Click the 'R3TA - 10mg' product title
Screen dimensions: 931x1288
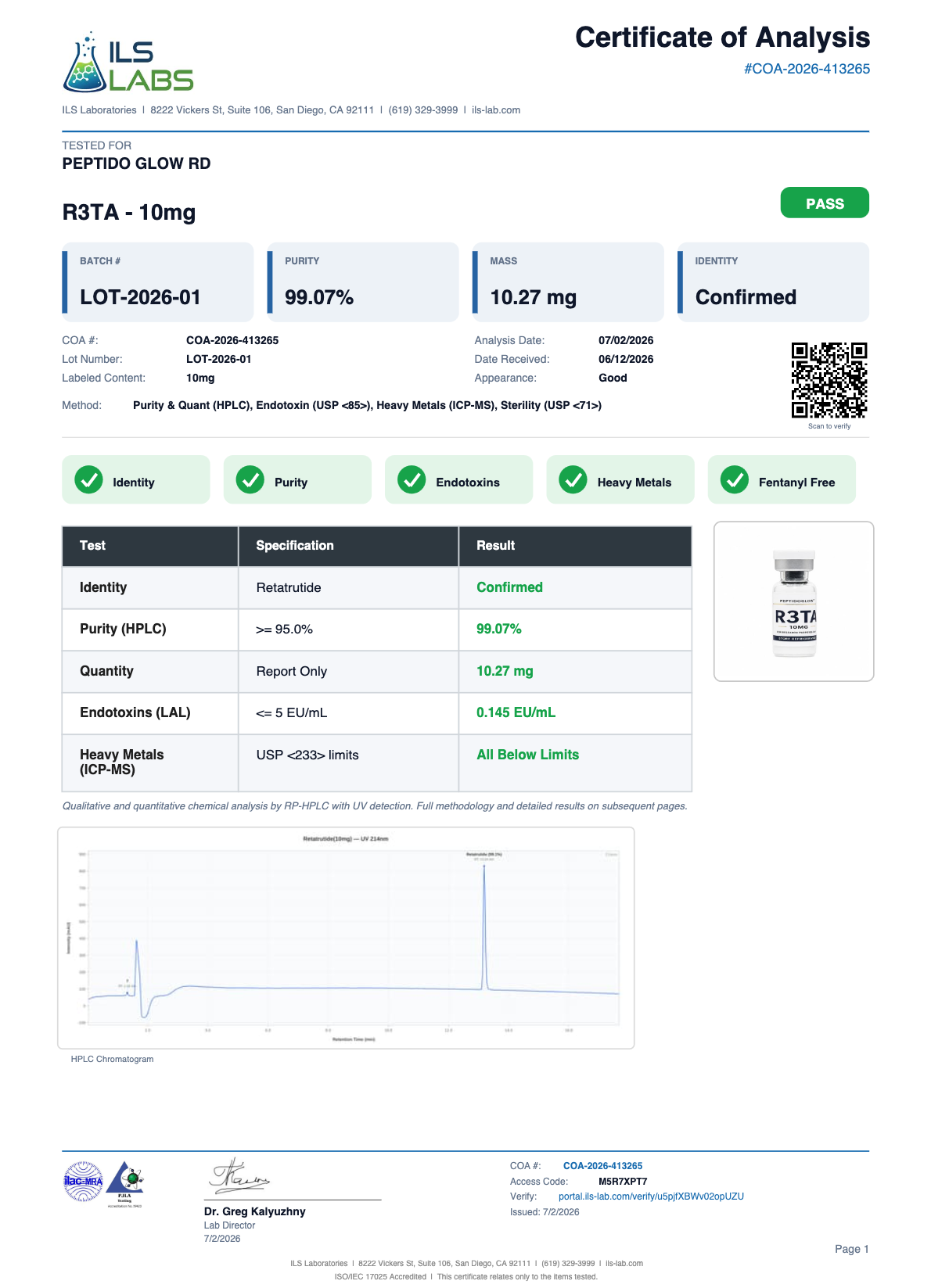(x=129, y=213)
